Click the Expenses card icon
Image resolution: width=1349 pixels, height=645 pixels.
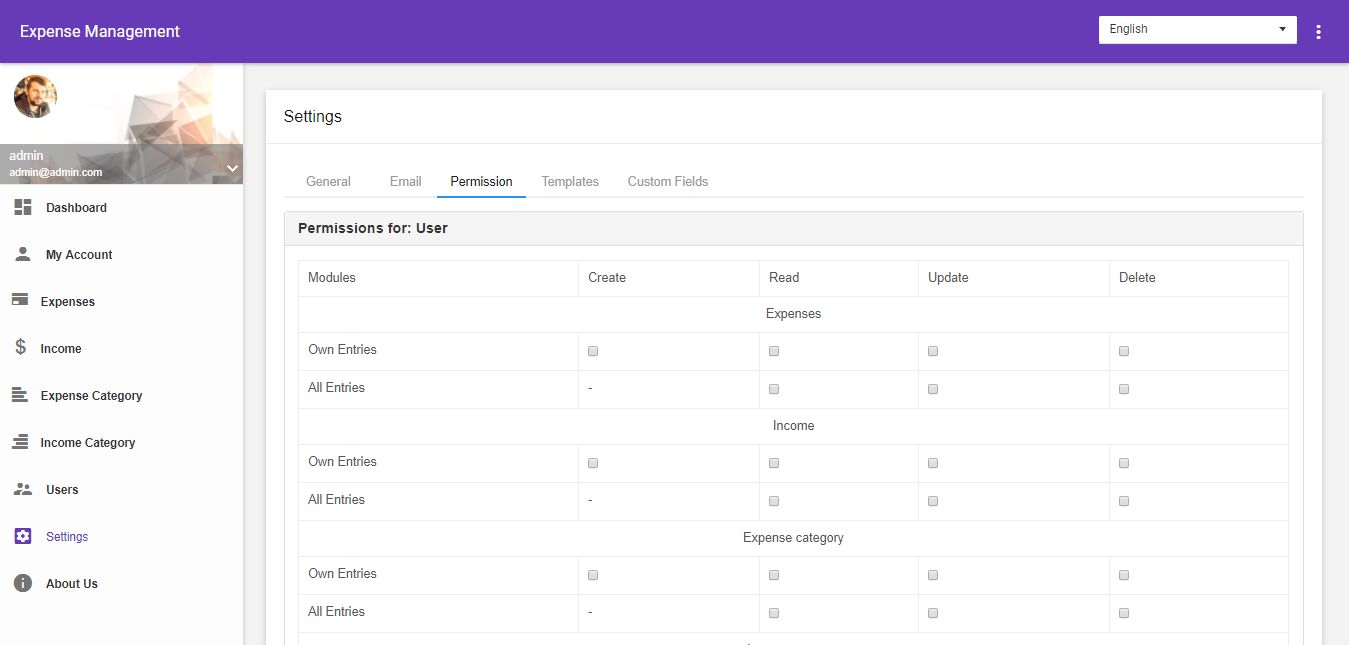pyautogui.click(x=19, y=300)
